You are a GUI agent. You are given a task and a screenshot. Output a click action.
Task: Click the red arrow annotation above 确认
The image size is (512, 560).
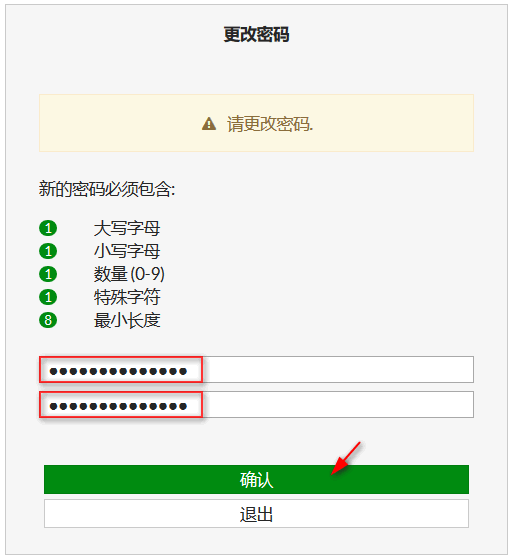tap(346, 458)
